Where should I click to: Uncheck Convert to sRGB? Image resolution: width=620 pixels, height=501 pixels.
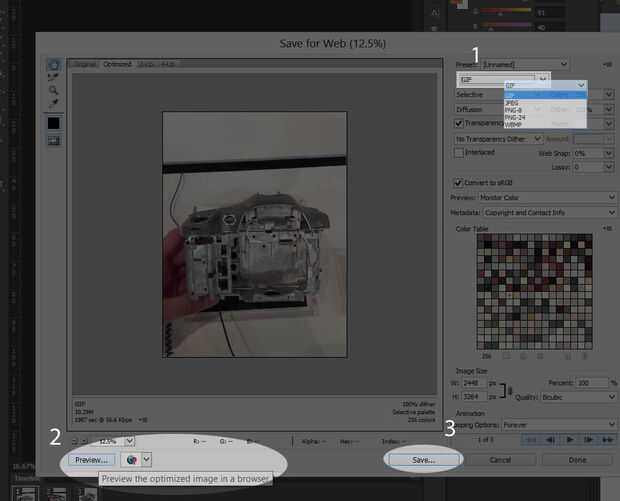click(x=459, y=183)
